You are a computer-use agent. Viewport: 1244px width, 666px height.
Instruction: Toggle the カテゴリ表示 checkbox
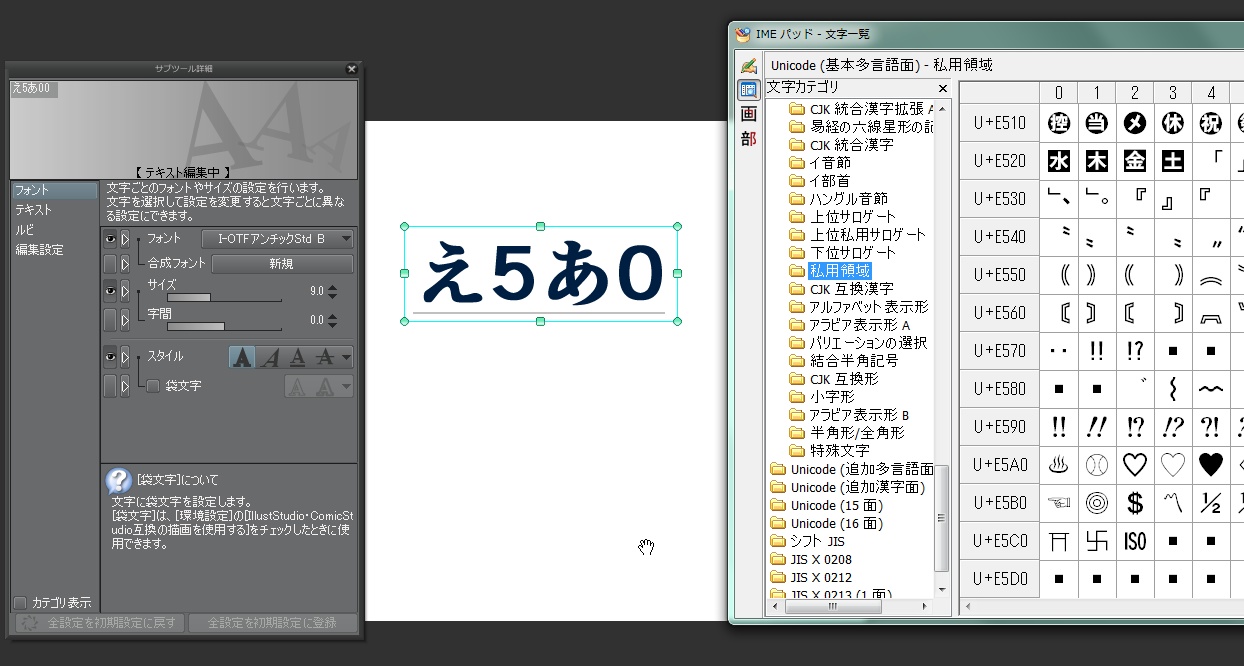20,602
